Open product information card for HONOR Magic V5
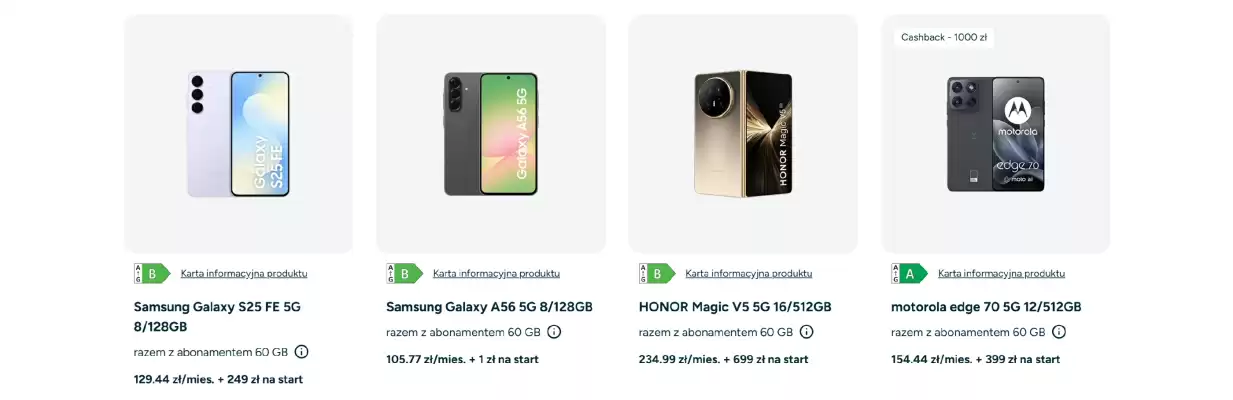 [x=748, y=273]
